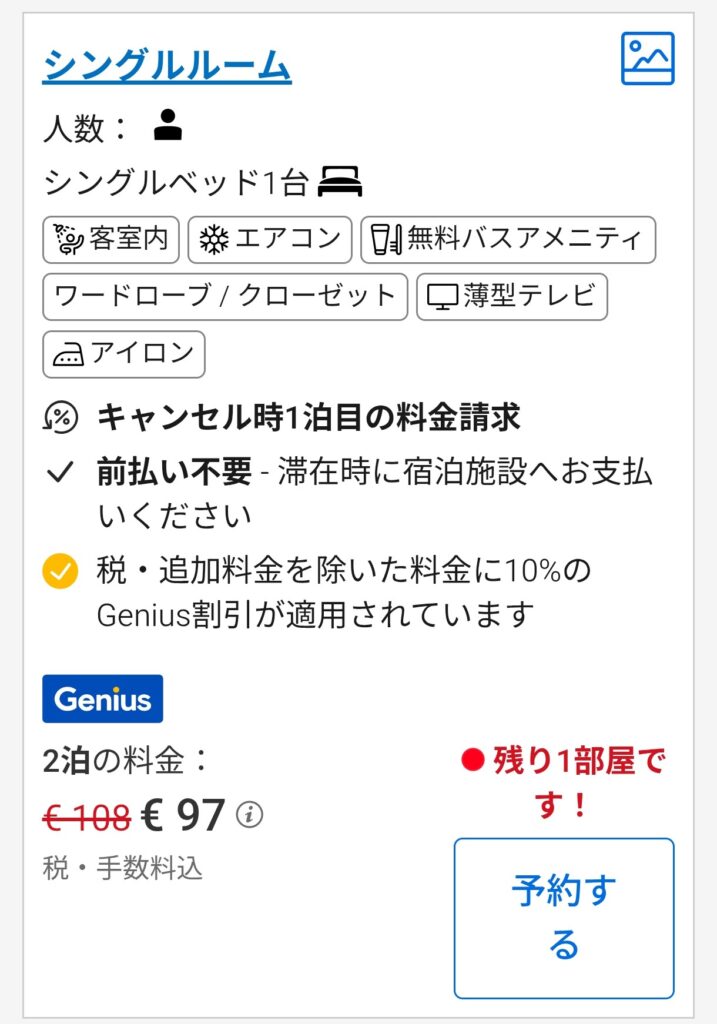Click the yellow Genius discount checkmark icon
The image size is (717, 1024).
[60, 571]
